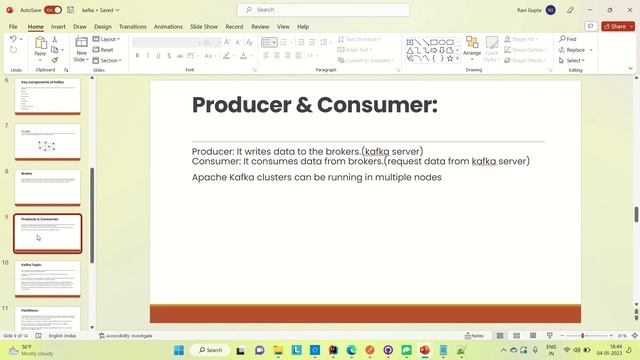Start Slide Show from status bar icon

pos(550,336)
